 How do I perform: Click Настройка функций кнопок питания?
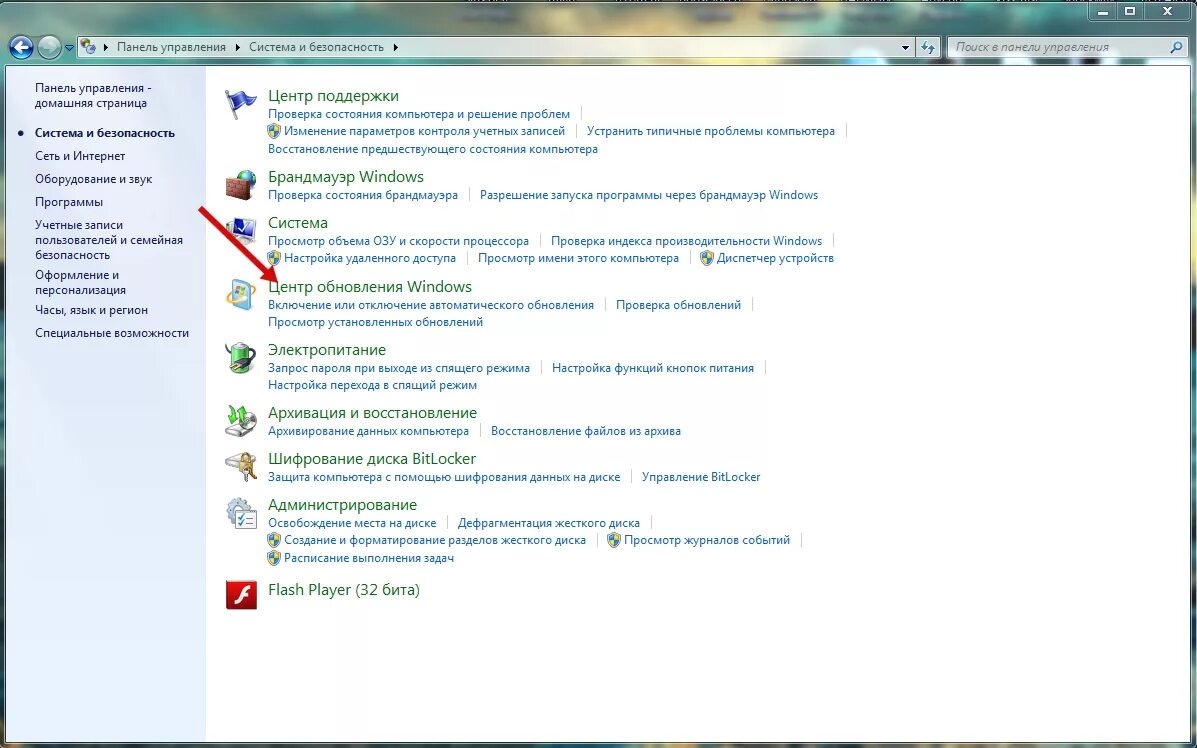(x=653, y=368)
